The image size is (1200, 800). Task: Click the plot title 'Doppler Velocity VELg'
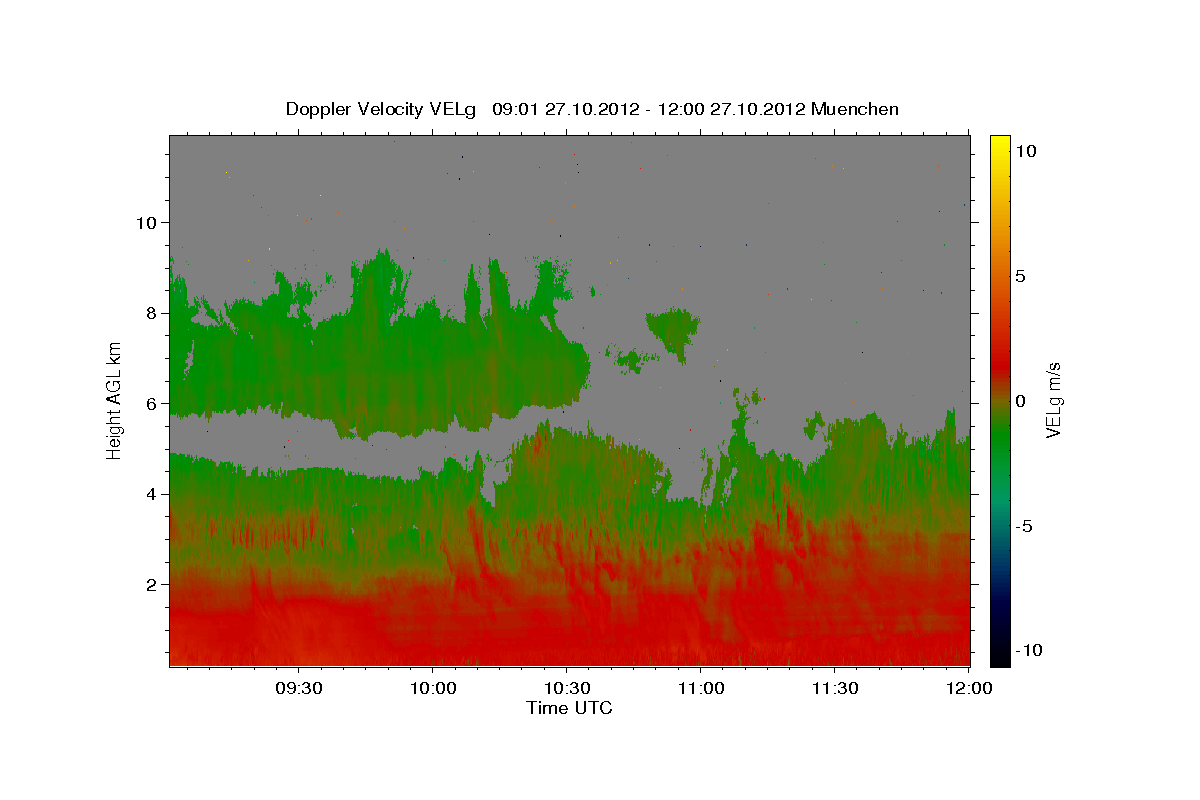tap(381, 109)
